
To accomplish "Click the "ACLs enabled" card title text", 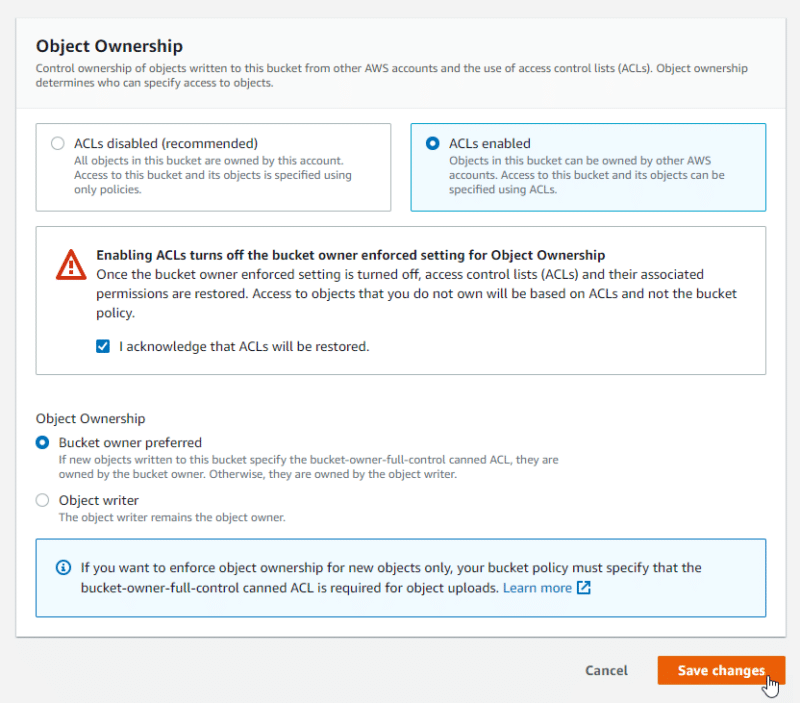I will coord(490,143).
